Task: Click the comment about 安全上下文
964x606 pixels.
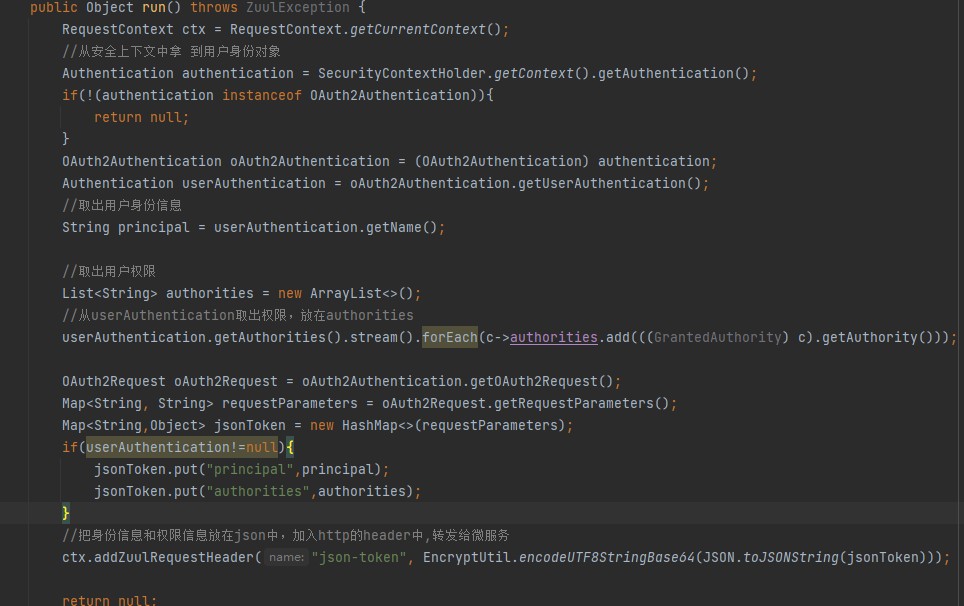Action: click(x=171, y=52)
